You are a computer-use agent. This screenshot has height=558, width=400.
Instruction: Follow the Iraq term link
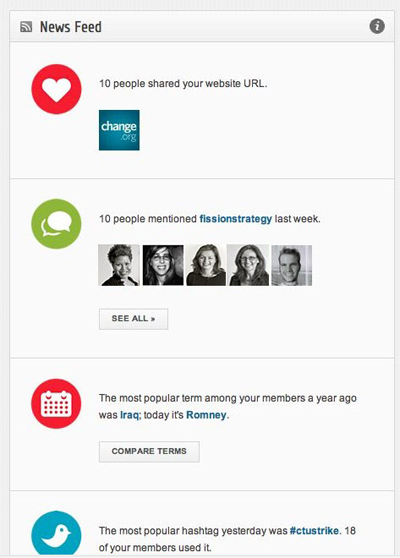tap(129, 415)
